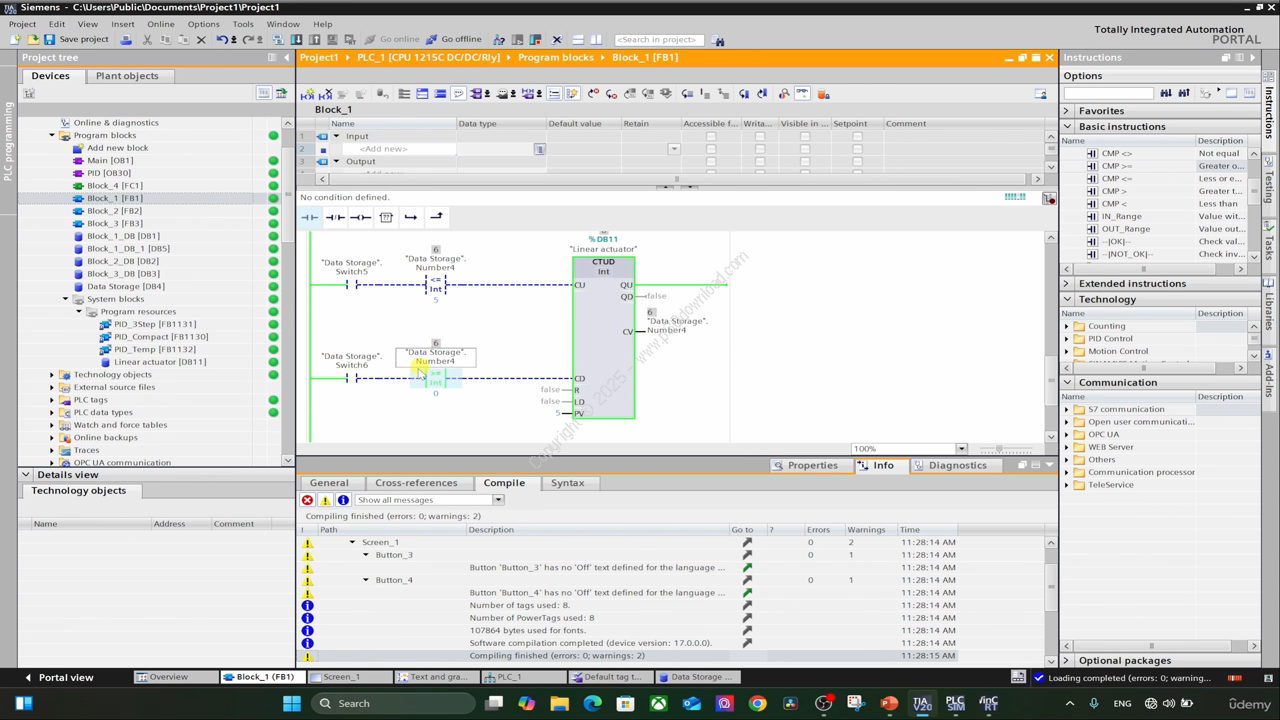1280x720 pixels.
Task: Click the insert network icon
Action: (309, 93)
